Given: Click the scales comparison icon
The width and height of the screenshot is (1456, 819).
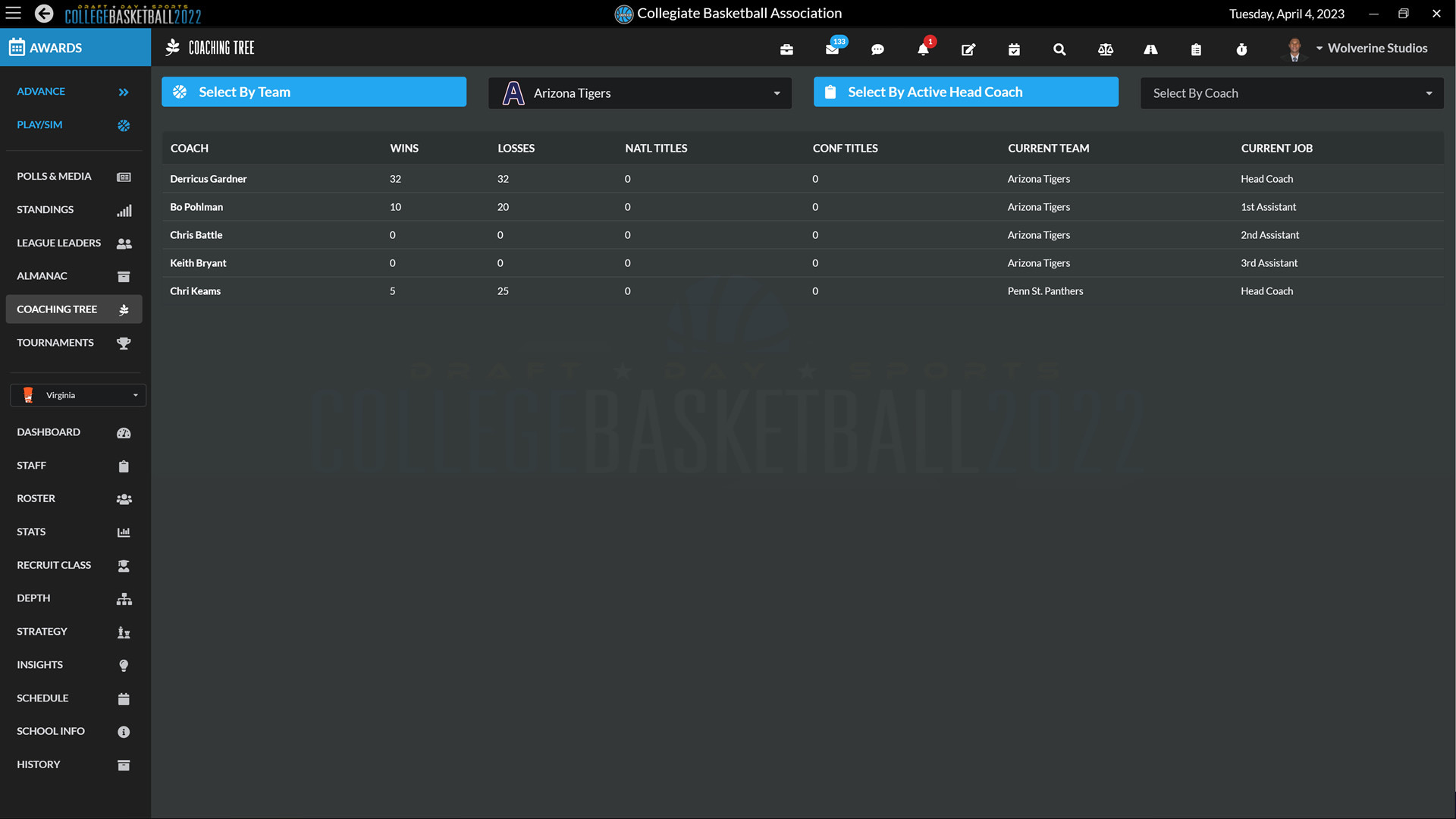Looking at the screenshot, I should 1105,49.
